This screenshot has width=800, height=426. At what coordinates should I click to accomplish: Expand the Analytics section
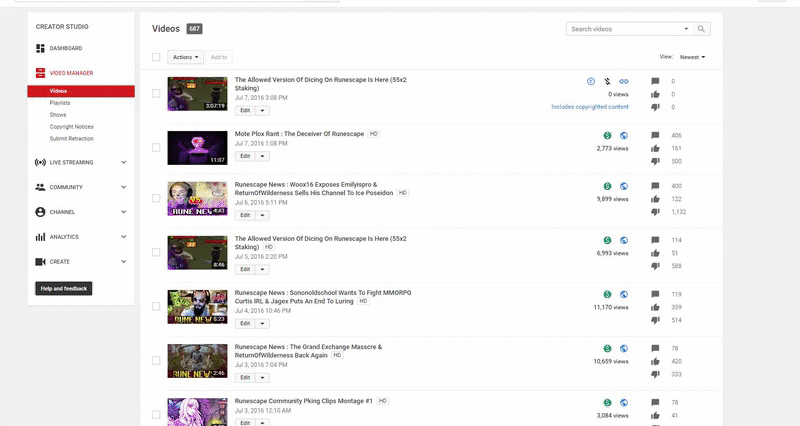pyautogui.click(x=123, y=237)
